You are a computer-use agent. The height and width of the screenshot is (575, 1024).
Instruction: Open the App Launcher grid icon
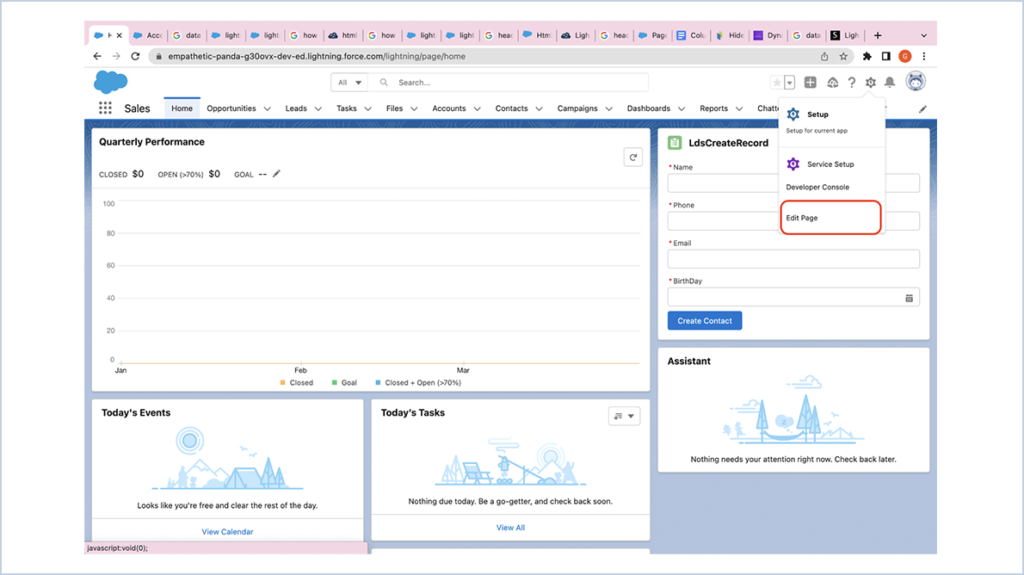105,108
